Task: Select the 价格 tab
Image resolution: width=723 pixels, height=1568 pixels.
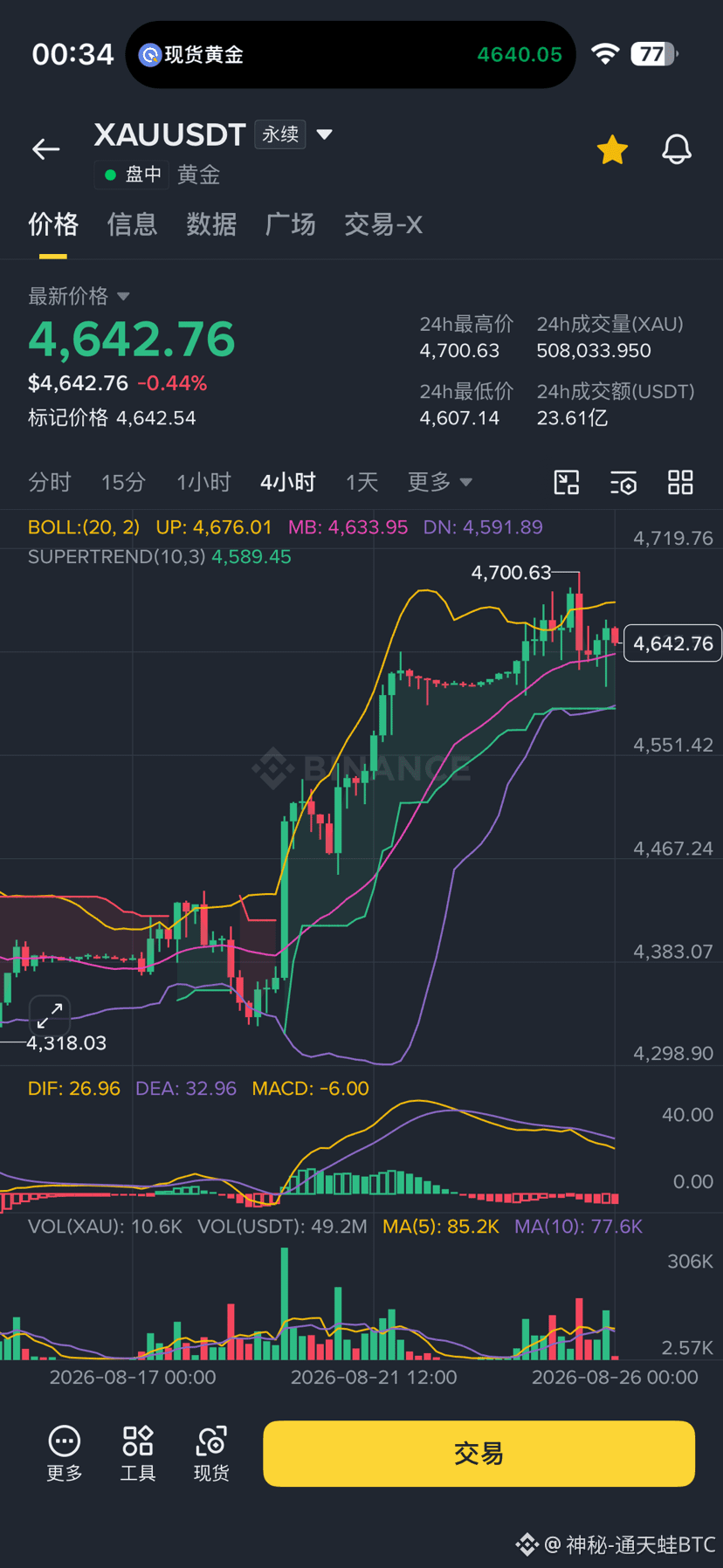Action: [x=53, y=224]
